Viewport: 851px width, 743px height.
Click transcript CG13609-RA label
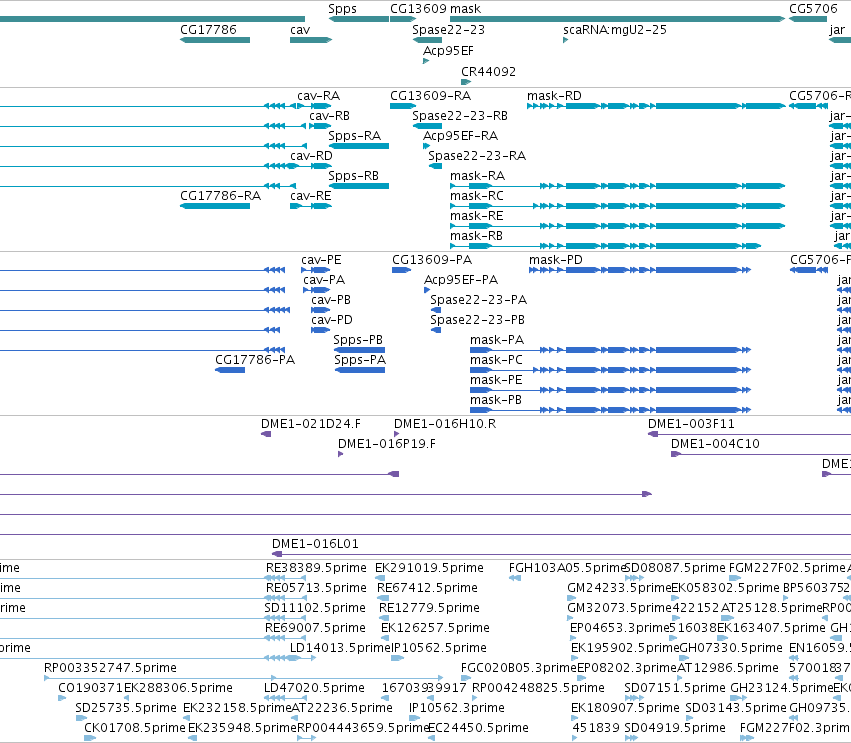[431, 96]
